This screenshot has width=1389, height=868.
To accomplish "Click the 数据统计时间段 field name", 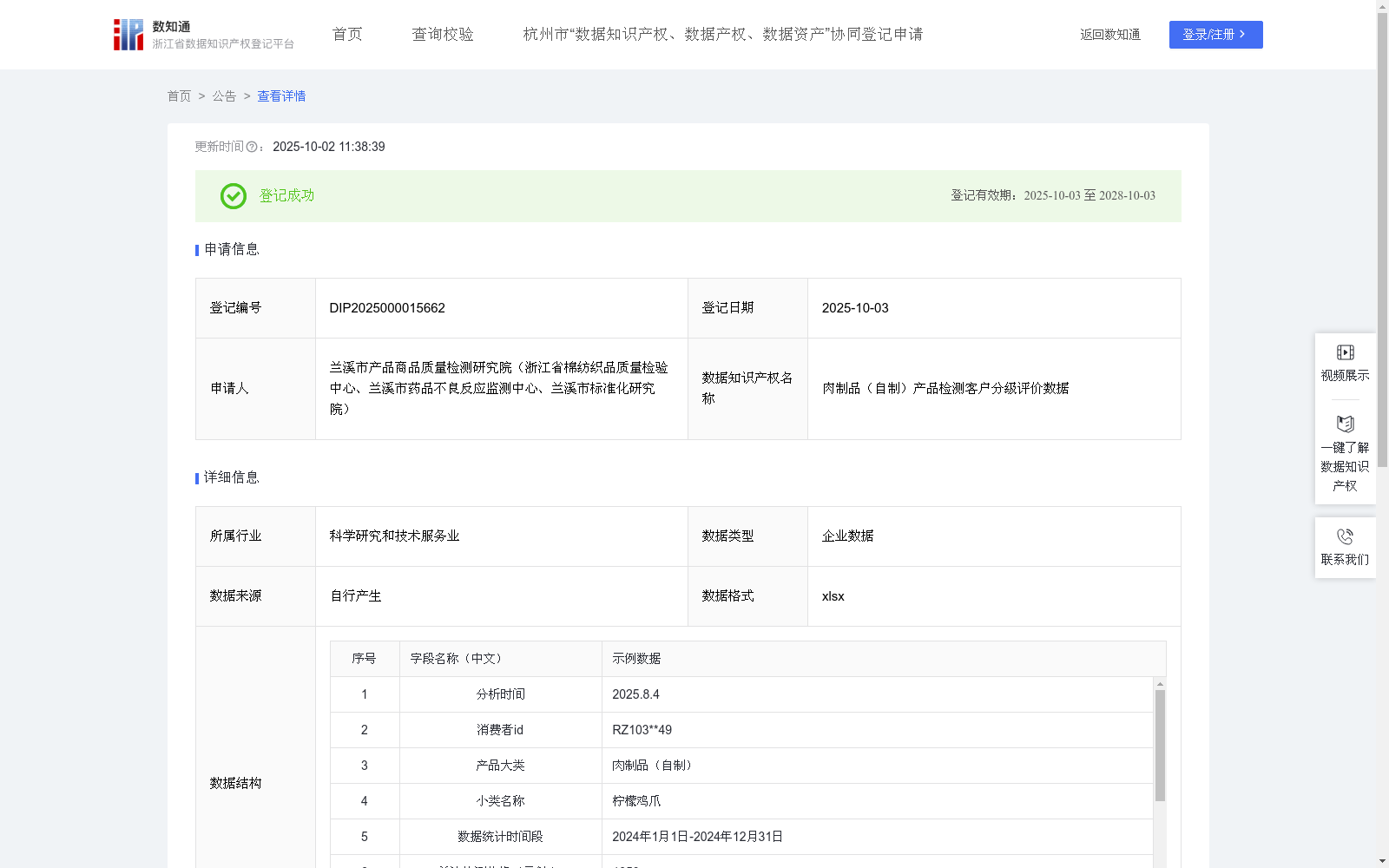I will click(x=500, y=837).
